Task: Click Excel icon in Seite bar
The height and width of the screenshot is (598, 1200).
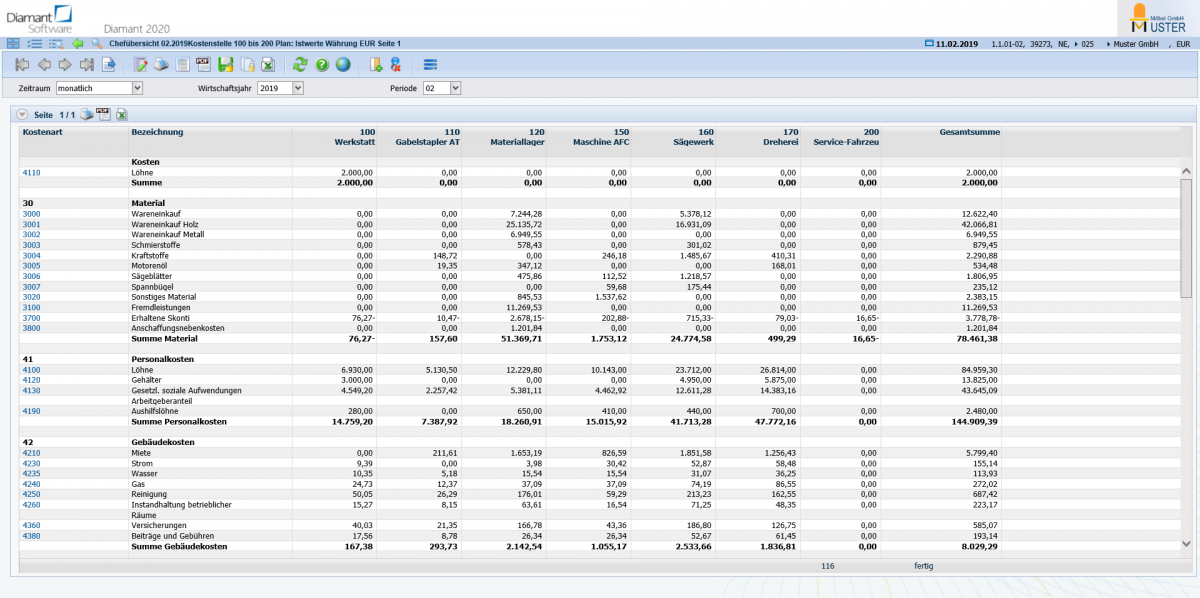Action: 121,114
